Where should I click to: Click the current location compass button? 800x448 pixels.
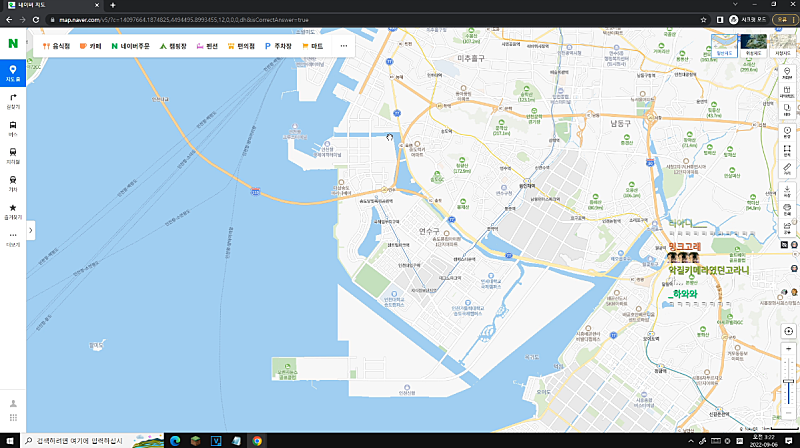(x=788, y=331)
